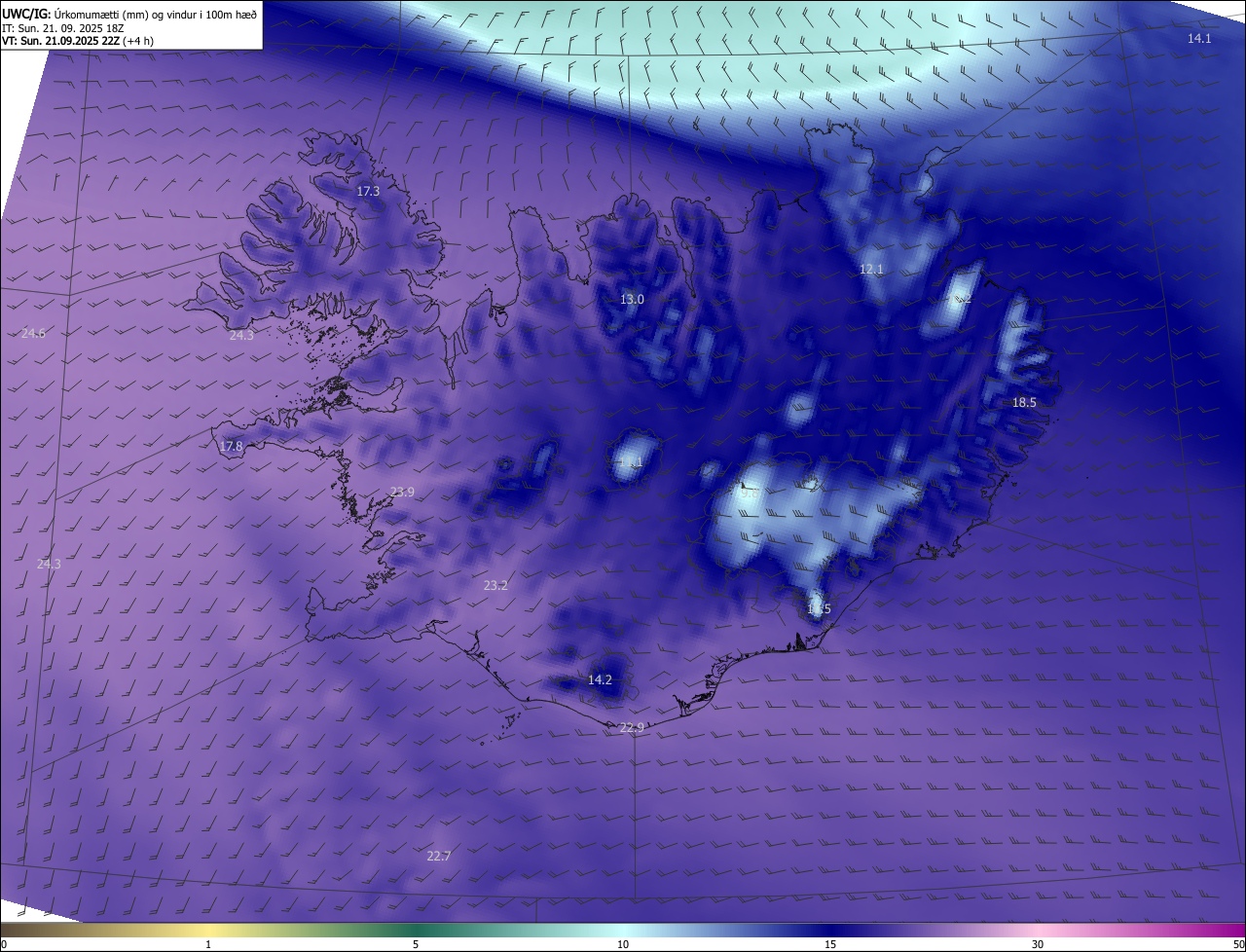This screenshot has width=1246, height=952.
Task: Click the 18.5 value on the east coast
Action: [x=1024, y=402]
